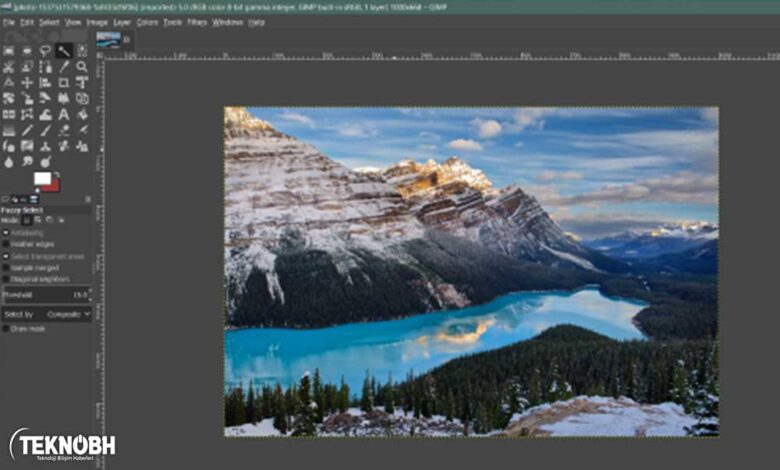The image size is (780, 470).
Task: Select the Fuzzy Select magic wand tool
Action: tap(63, 51)
